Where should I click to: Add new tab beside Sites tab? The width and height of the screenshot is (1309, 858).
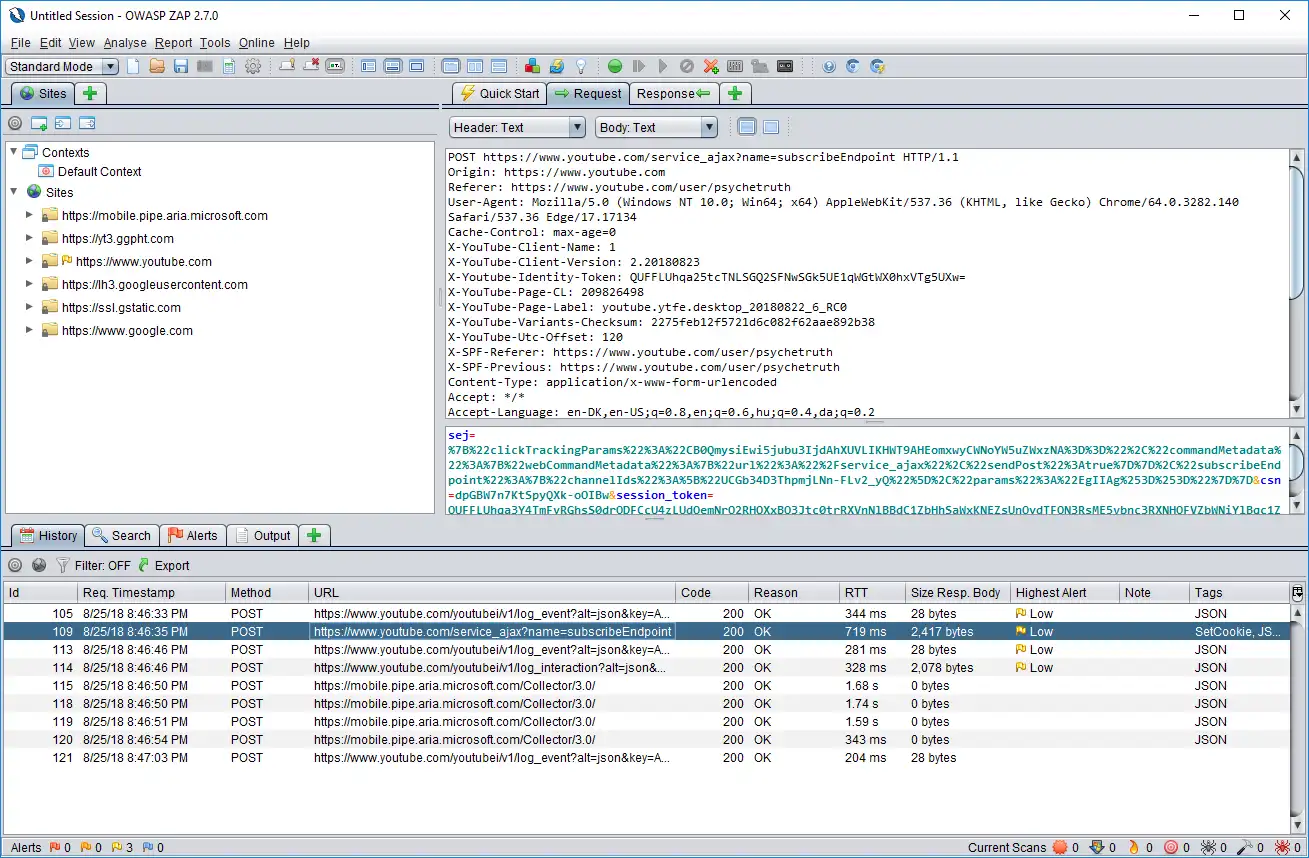[x=90, y=93]
